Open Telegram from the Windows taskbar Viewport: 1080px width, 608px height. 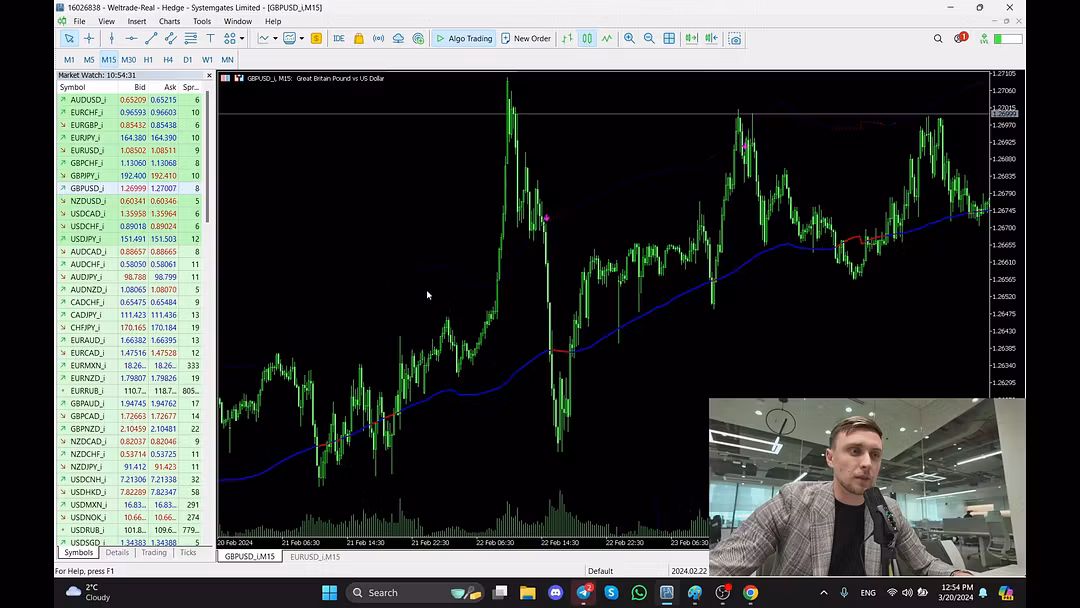point(584,593)
